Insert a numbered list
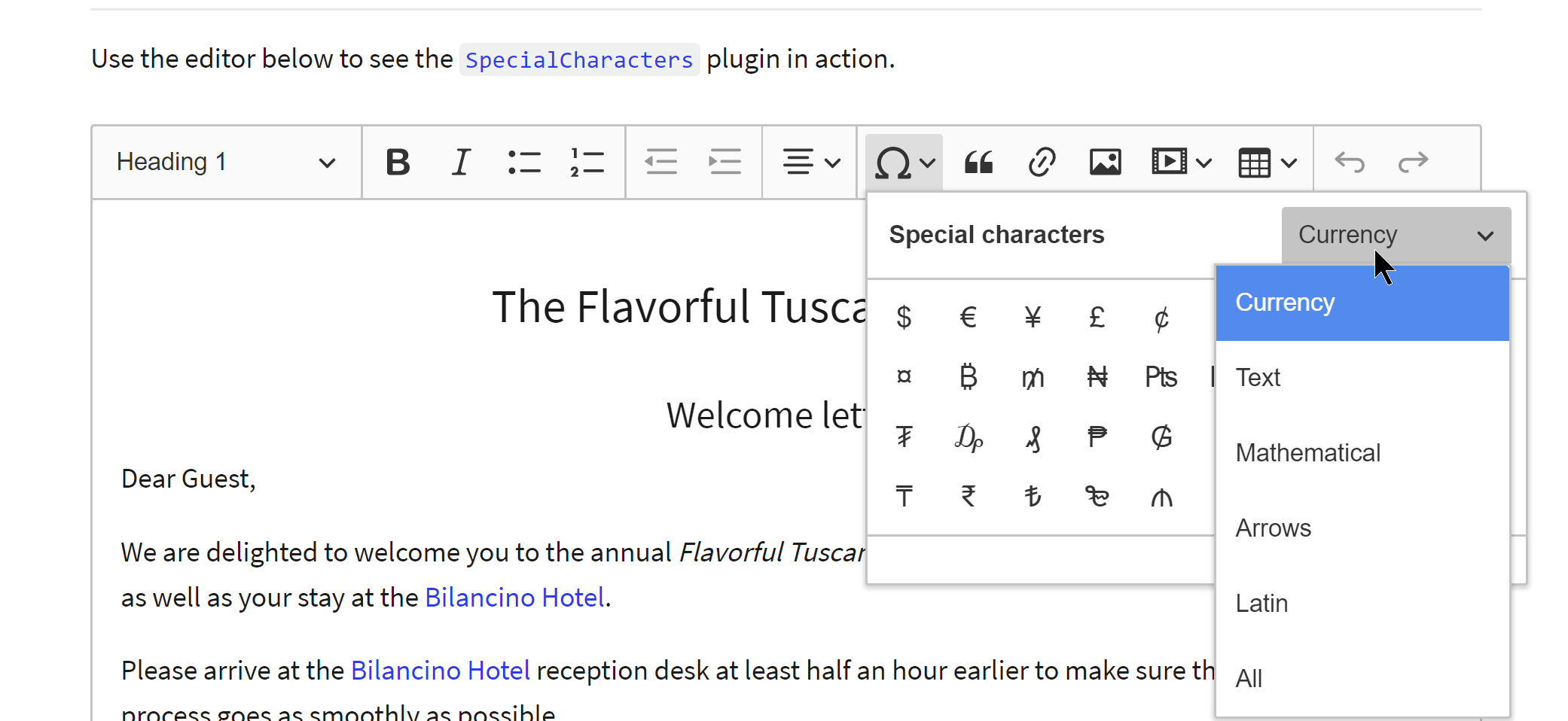Image resolution: width=1568 pixels, height=721 pixels. click(x=587, y=162)
